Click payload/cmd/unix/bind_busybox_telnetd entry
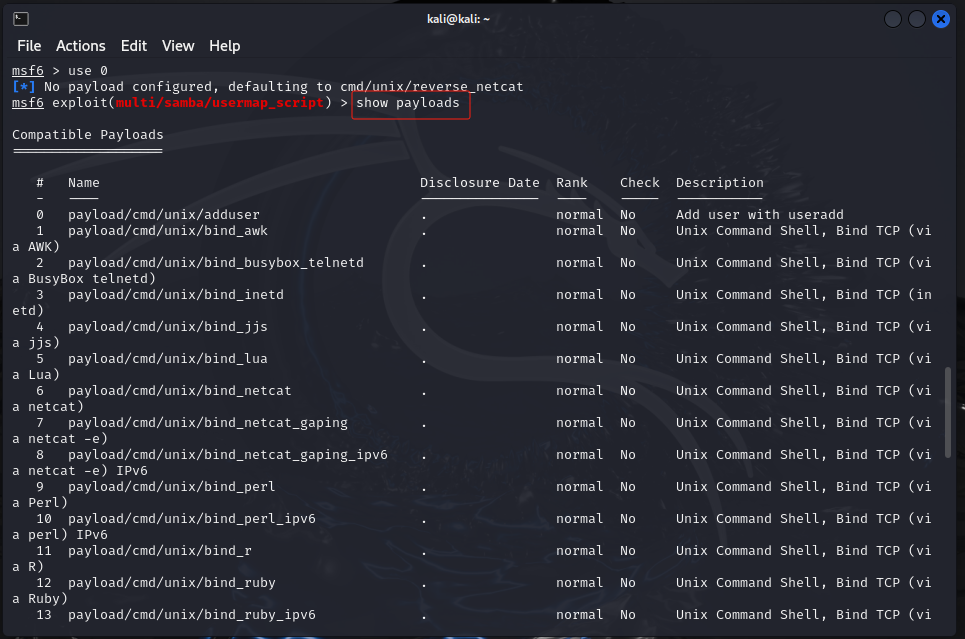Screen dimensions: 965x639 [x=216, y=263]
